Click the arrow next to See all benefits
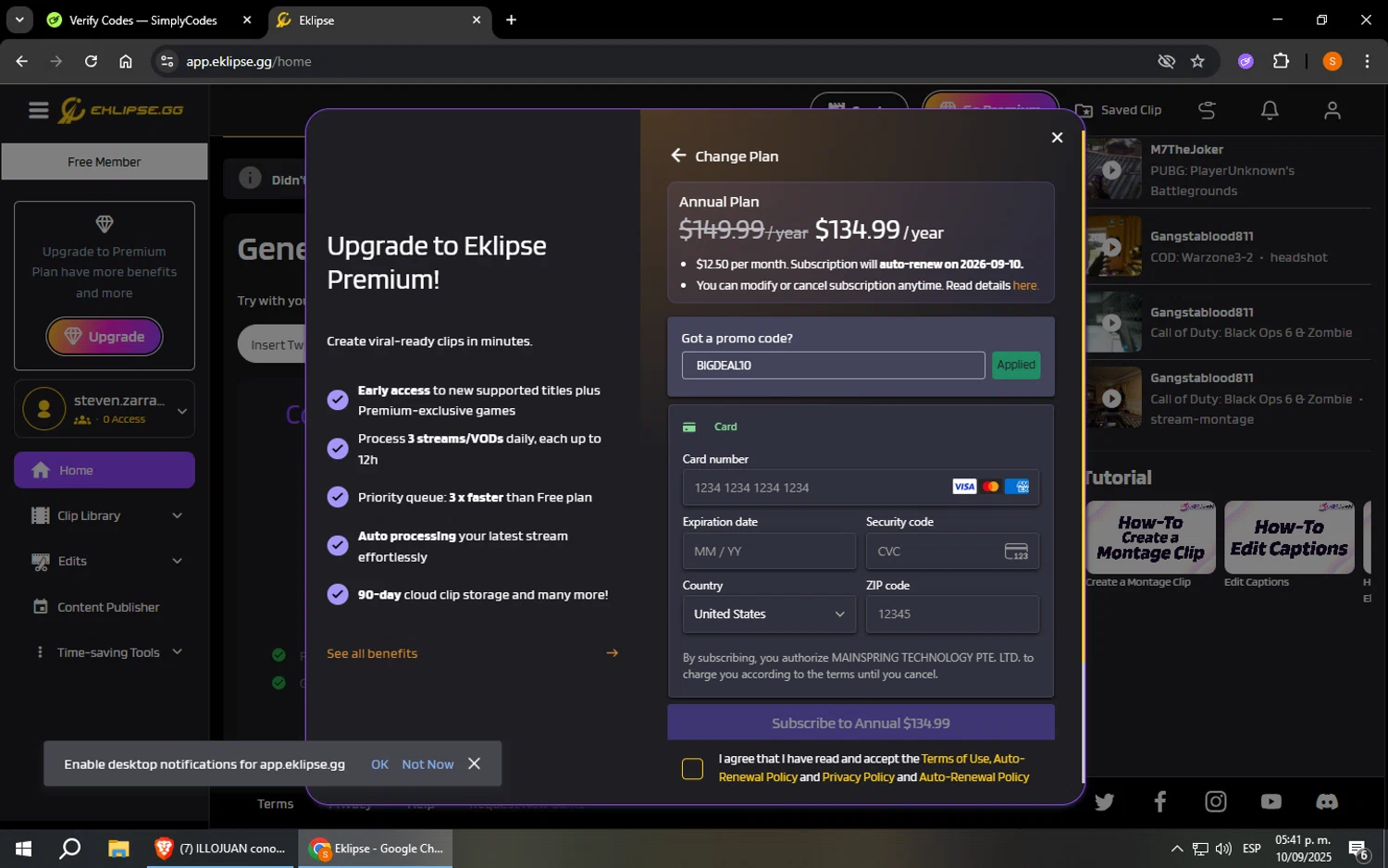This screenshot has height=868, width=1388. point(612,653)
